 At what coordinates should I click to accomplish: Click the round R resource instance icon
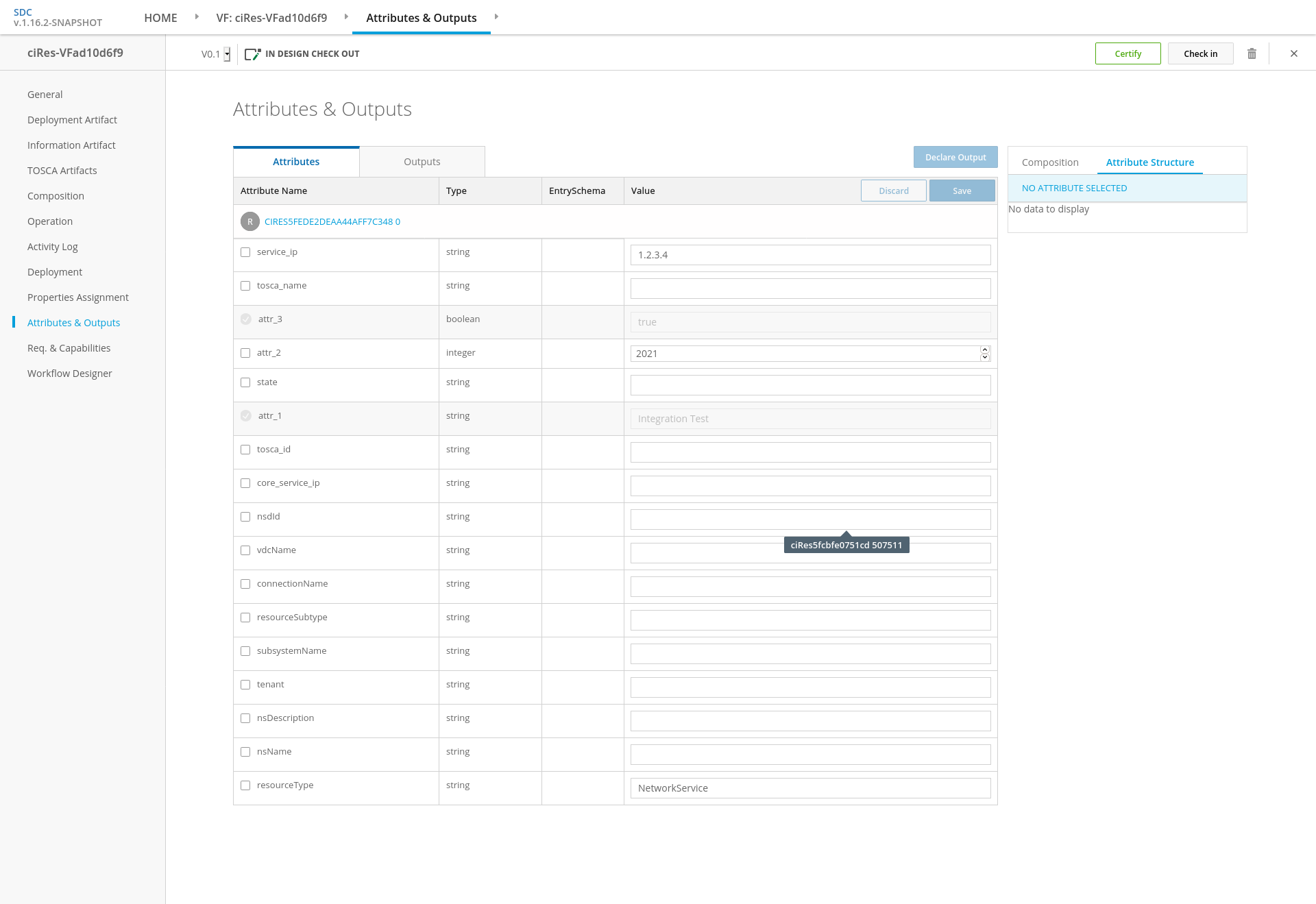click(x=250, y=221)
